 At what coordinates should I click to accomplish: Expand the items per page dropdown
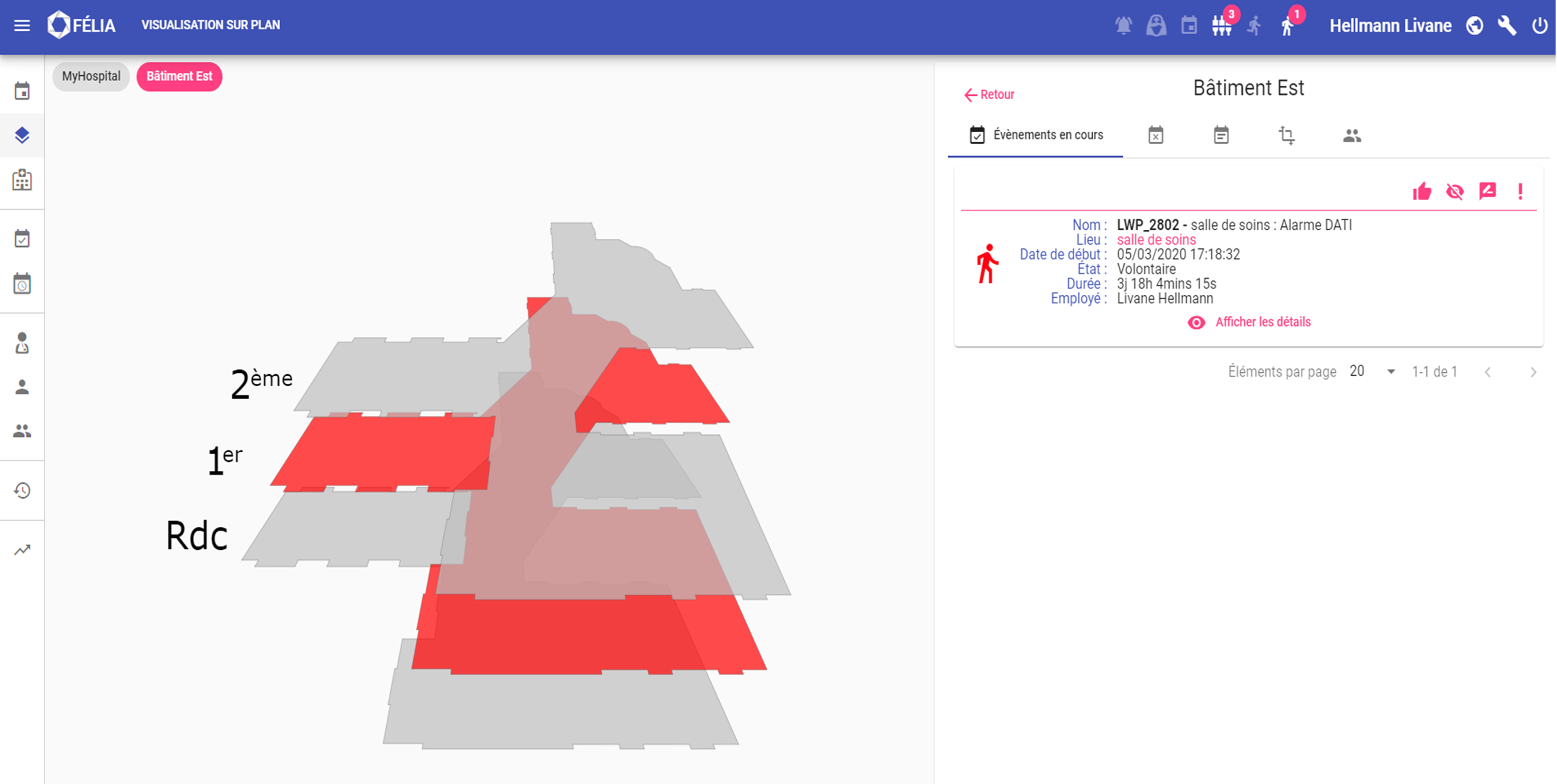click(1390, 372)
